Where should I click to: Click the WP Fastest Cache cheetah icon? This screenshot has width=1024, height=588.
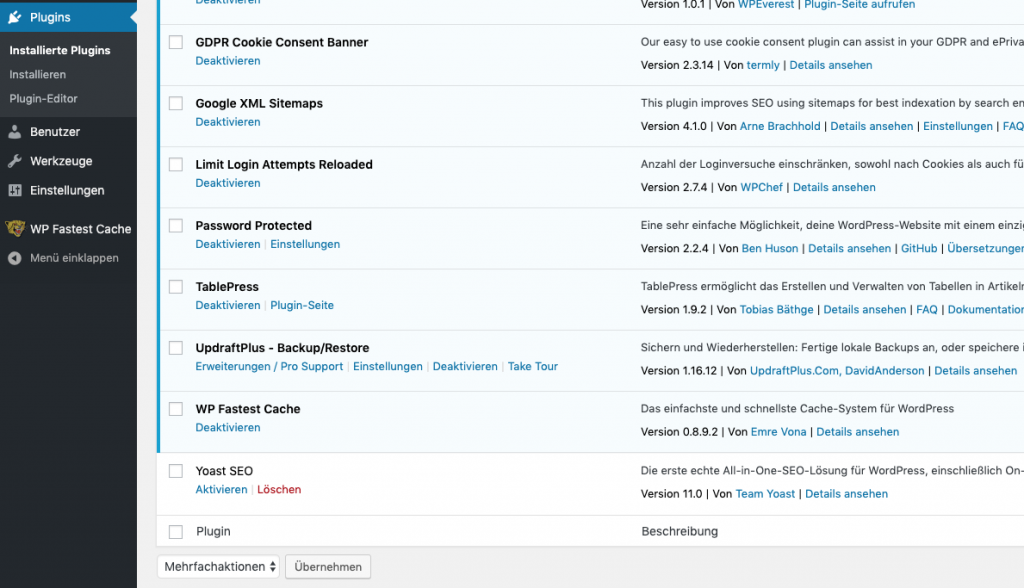(x=15, y=229)
